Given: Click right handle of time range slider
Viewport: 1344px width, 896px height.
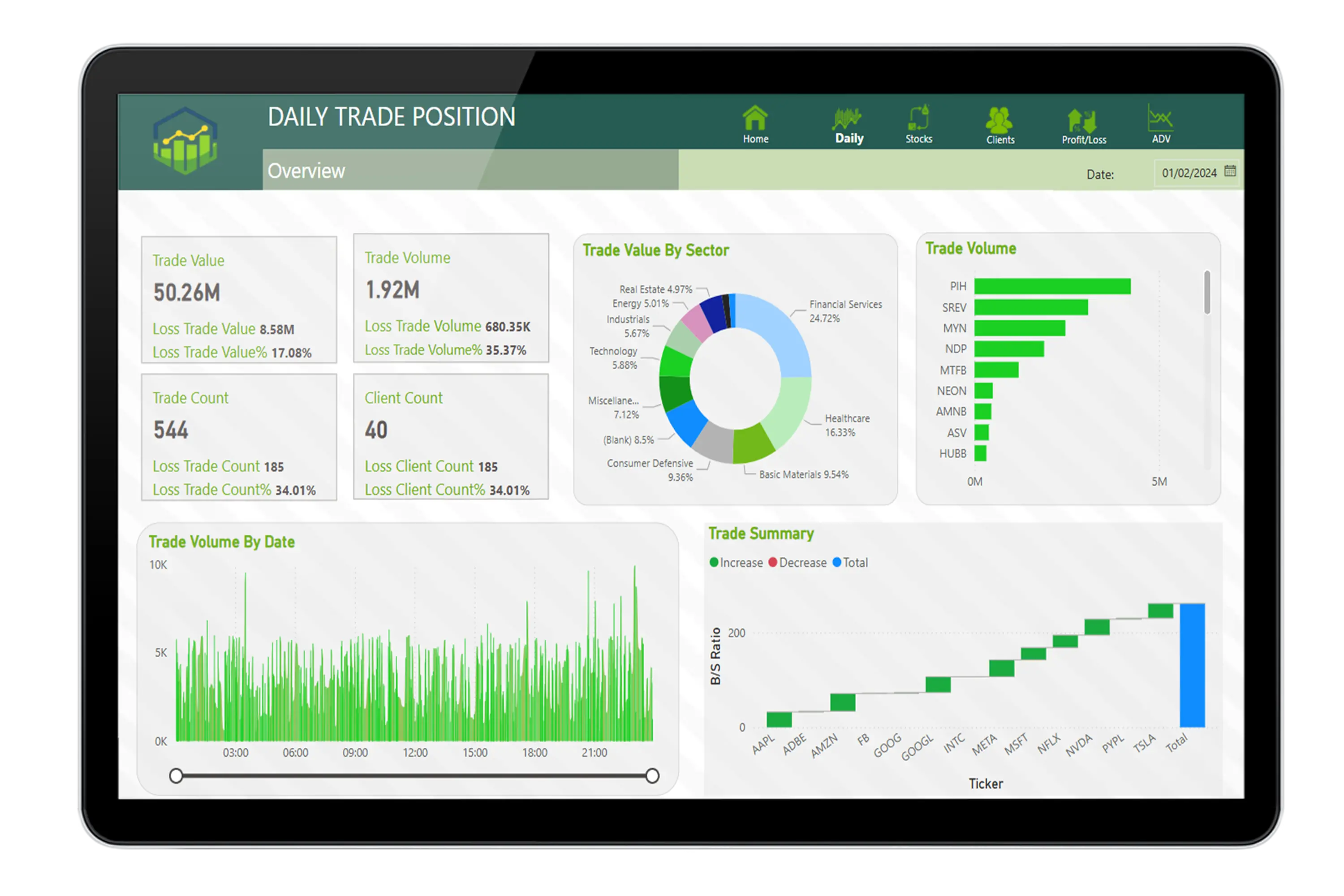Looking at the screenshot, I should click(x=653, y=776).
